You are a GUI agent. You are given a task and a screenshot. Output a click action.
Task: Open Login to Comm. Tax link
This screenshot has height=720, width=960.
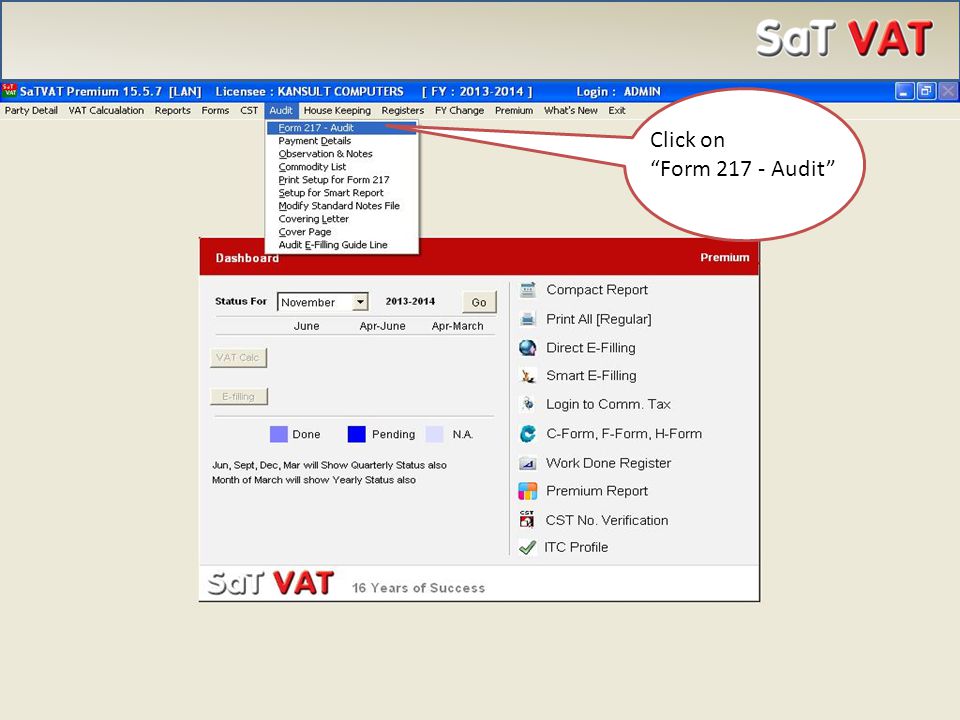(x=609, y=404)
